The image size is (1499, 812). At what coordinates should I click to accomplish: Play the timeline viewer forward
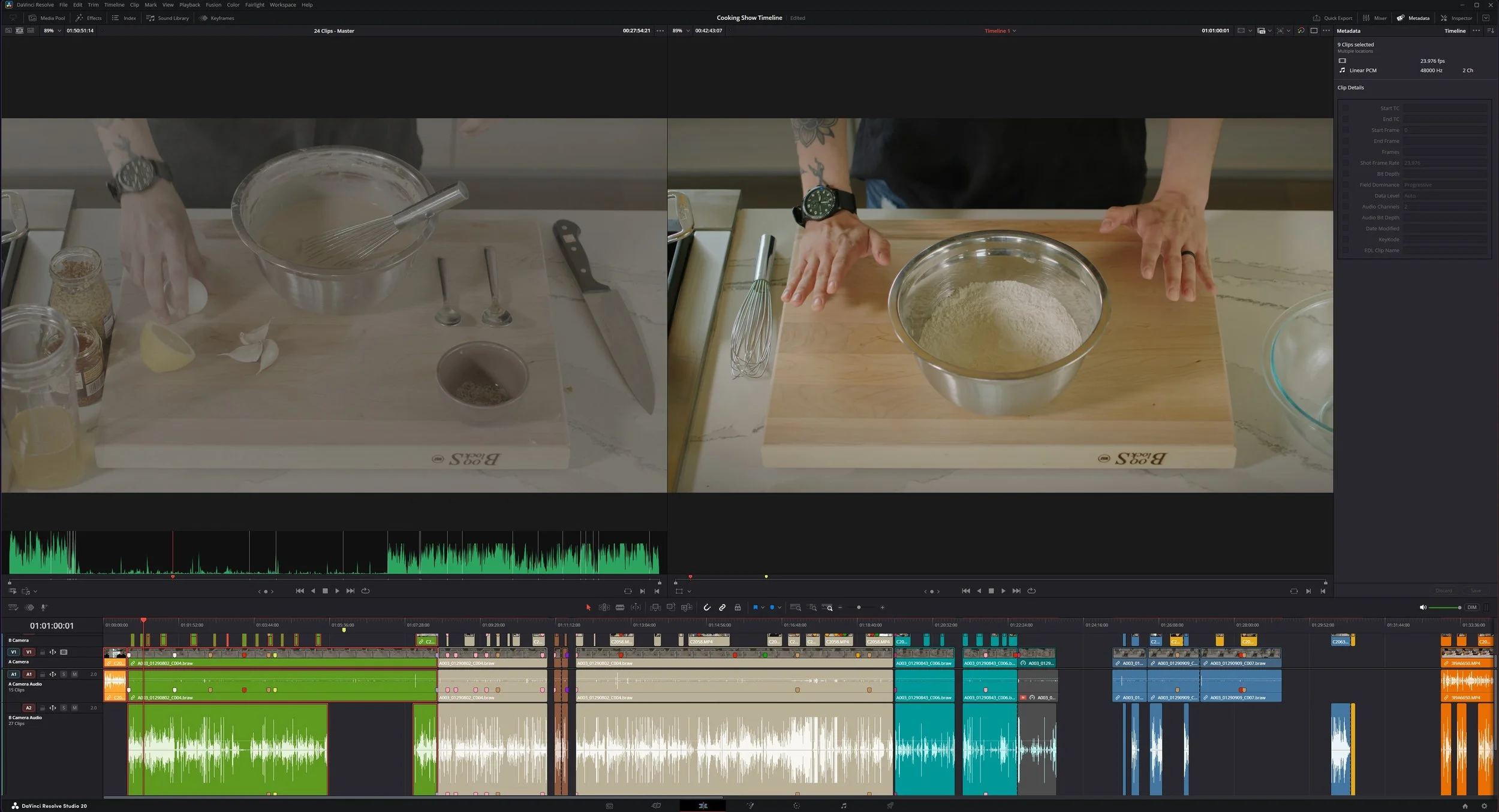[1003, 591]
